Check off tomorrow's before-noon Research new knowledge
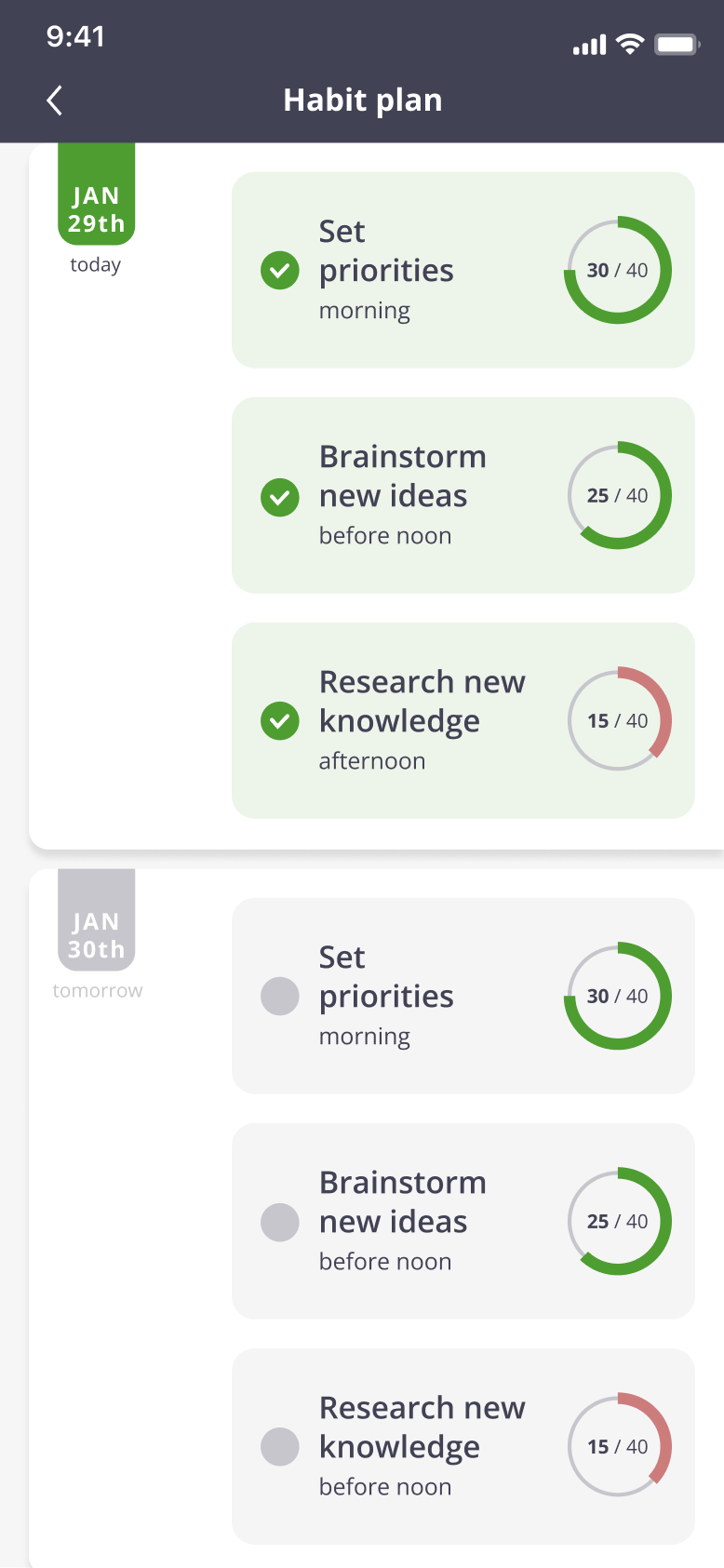 tap(280, 1447)
